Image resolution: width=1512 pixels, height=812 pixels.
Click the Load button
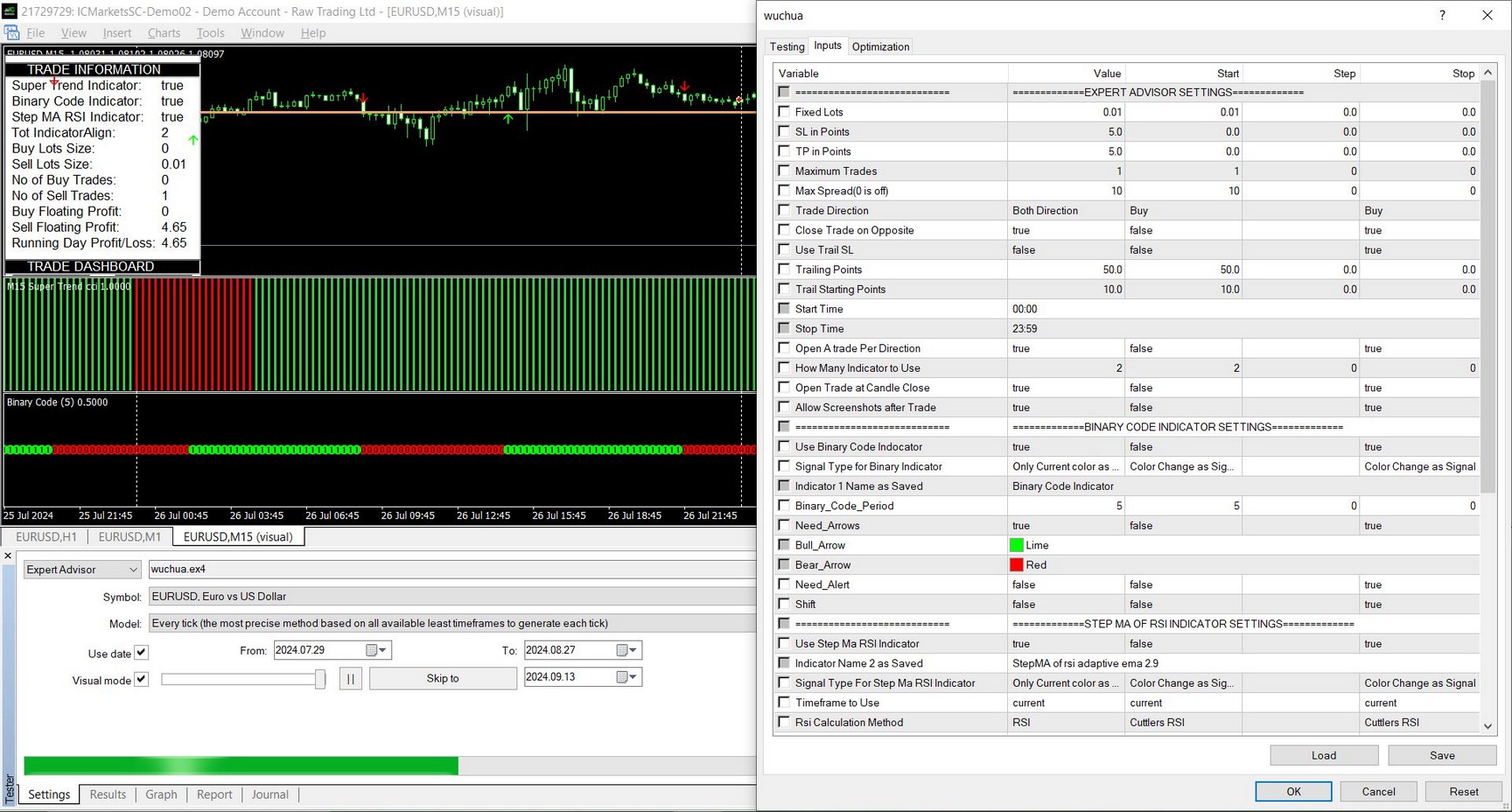1323,755
